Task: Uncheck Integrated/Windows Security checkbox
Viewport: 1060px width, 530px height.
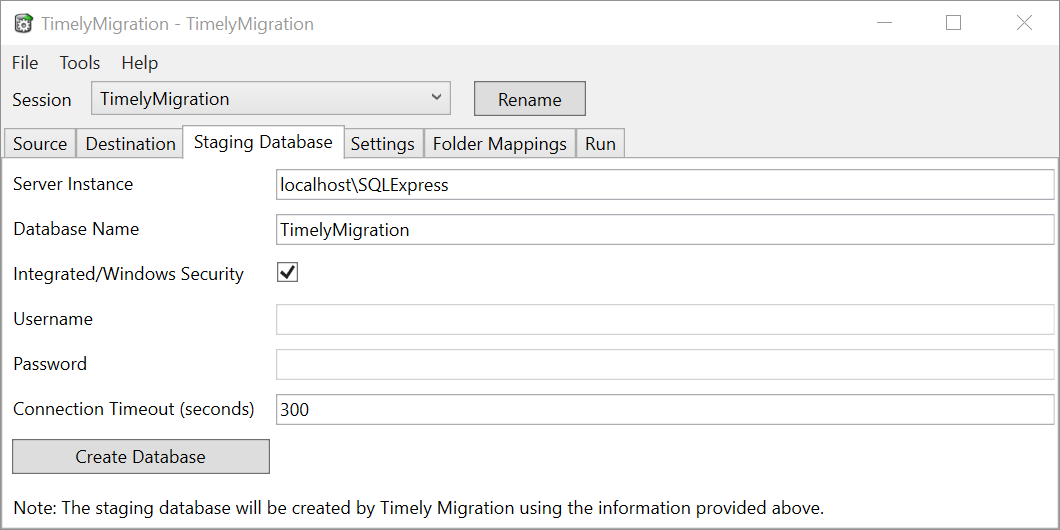Action: [x=287, y=273]
